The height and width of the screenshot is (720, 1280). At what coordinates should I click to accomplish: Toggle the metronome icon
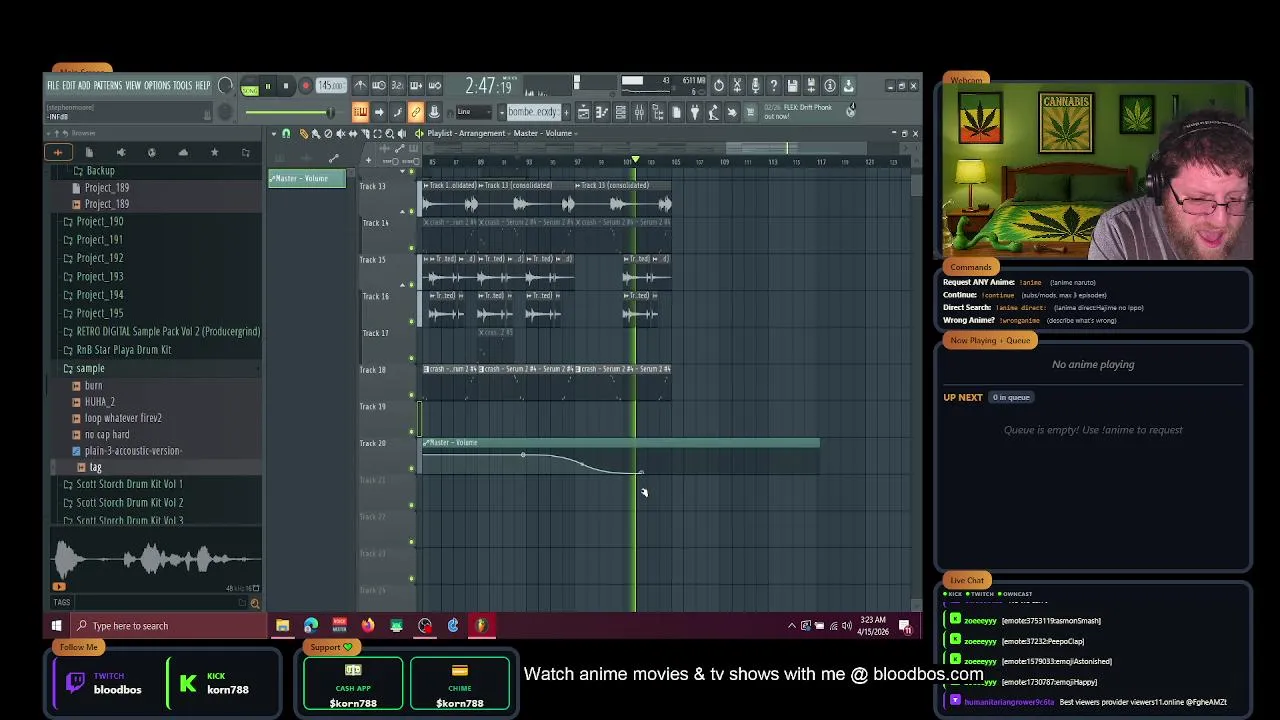tap(360, 86)
